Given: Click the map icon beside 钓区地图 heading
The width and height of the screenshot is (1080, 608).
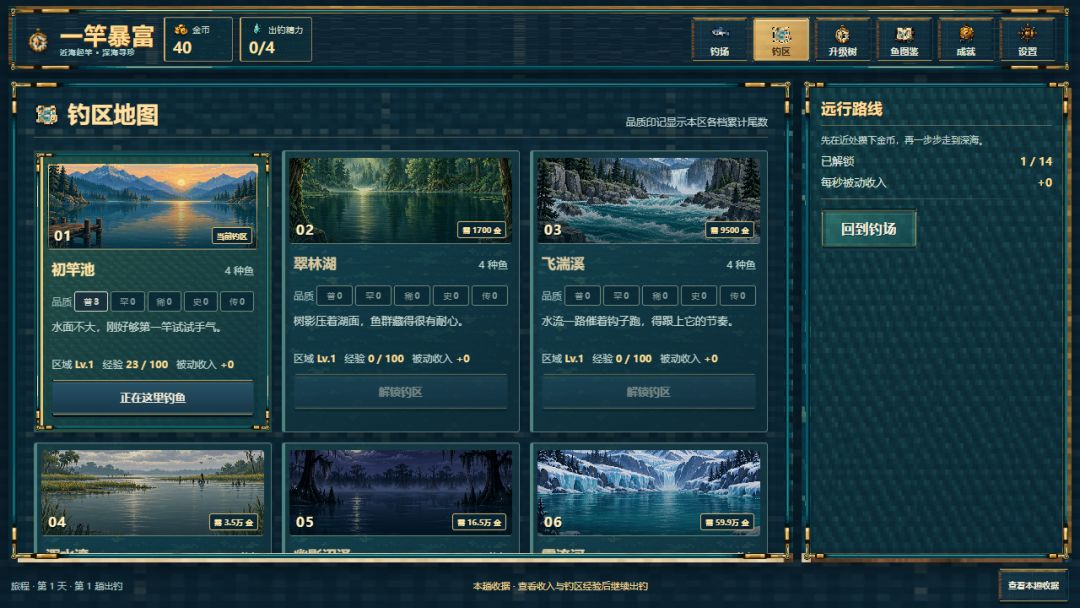Looking at the screenshot, I should [x=46, y=115].
